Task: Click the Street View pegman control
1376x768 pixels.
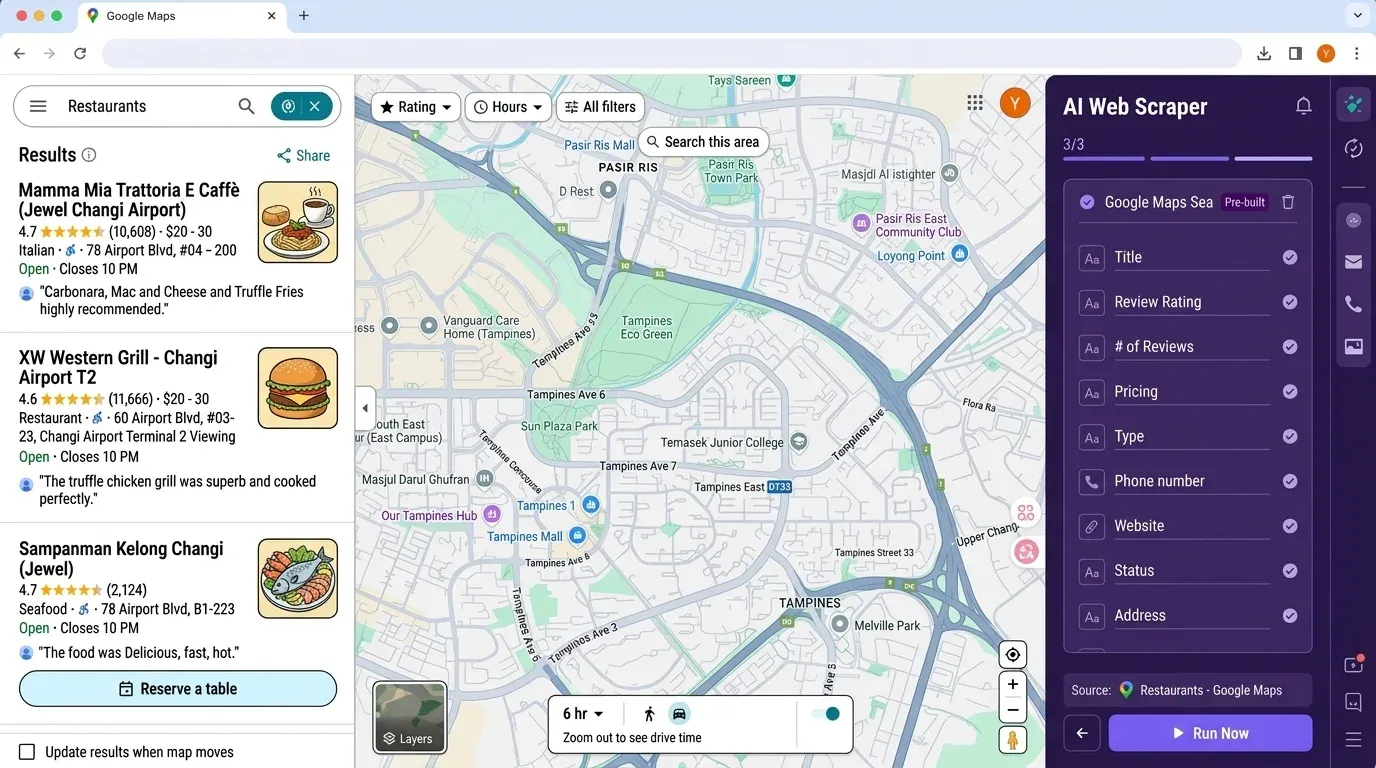Action: 1012,740
